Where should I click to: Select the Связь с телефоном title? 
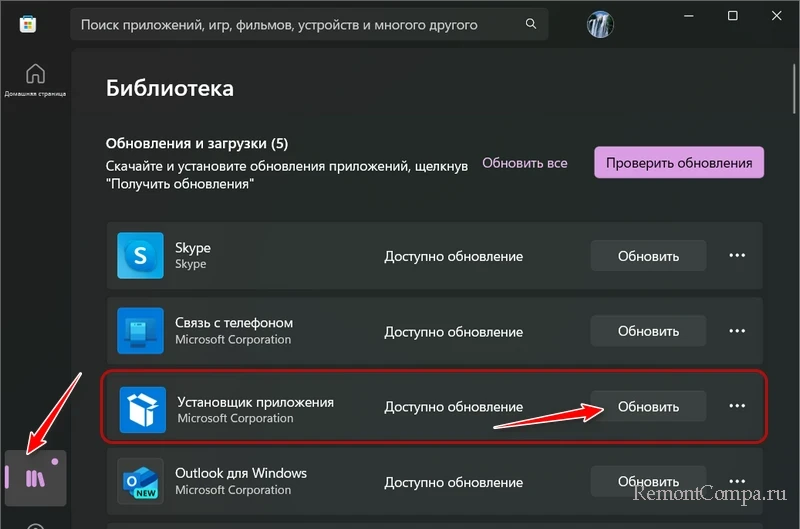point(234,323)
